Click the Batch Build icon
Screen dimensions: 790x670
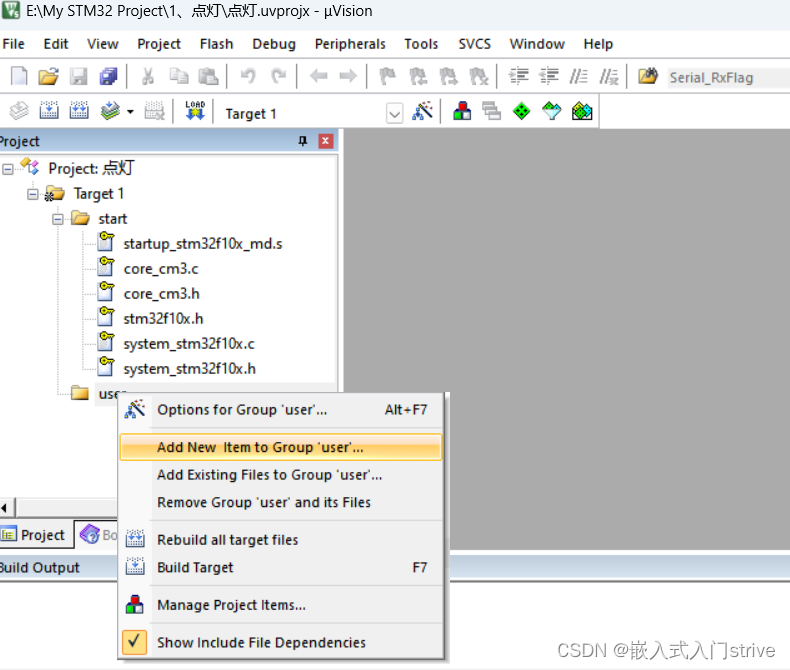(110, 111)
